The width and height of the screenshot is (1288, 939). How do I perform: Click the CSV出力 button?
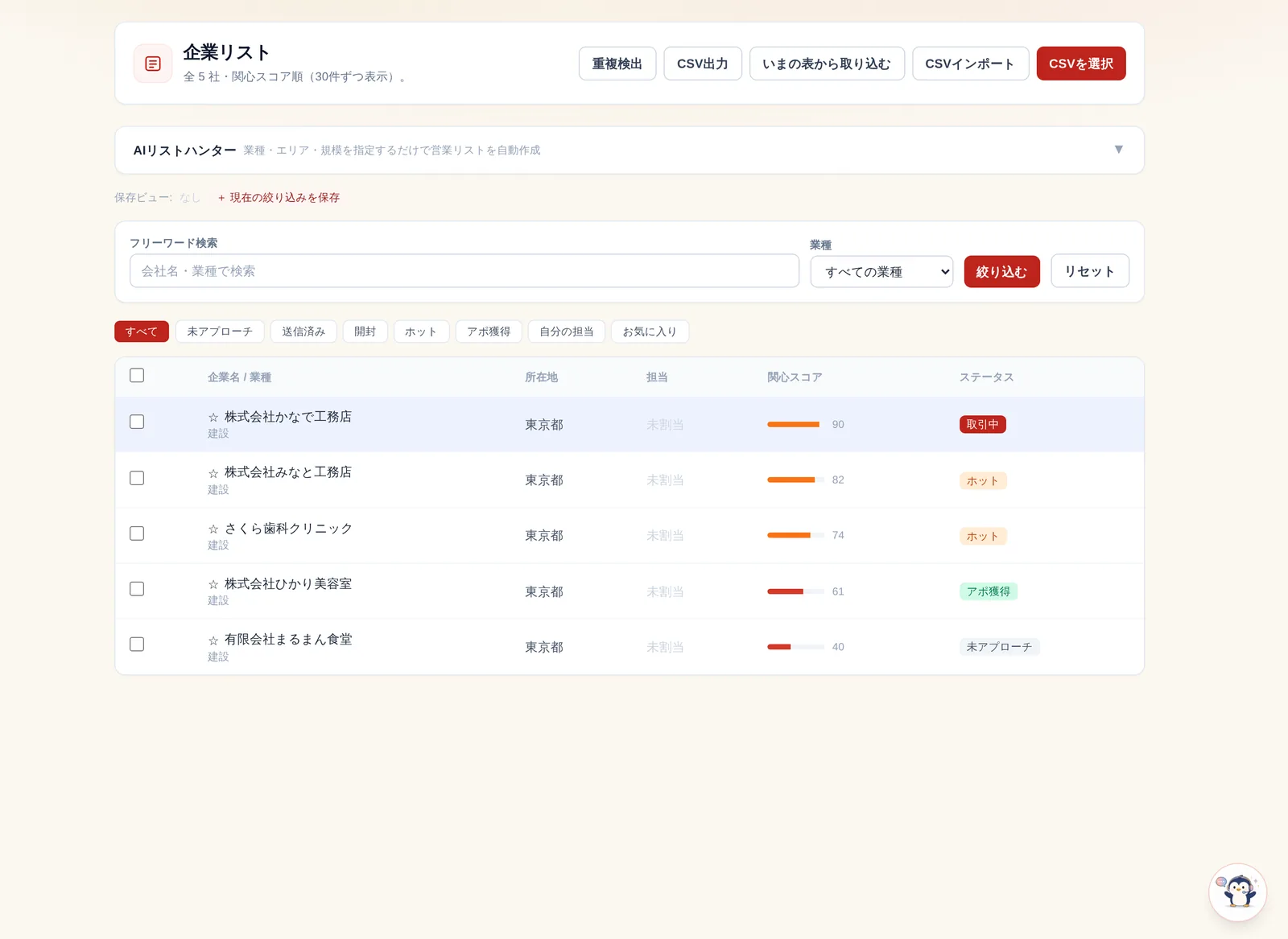click(x=703, y=64)
